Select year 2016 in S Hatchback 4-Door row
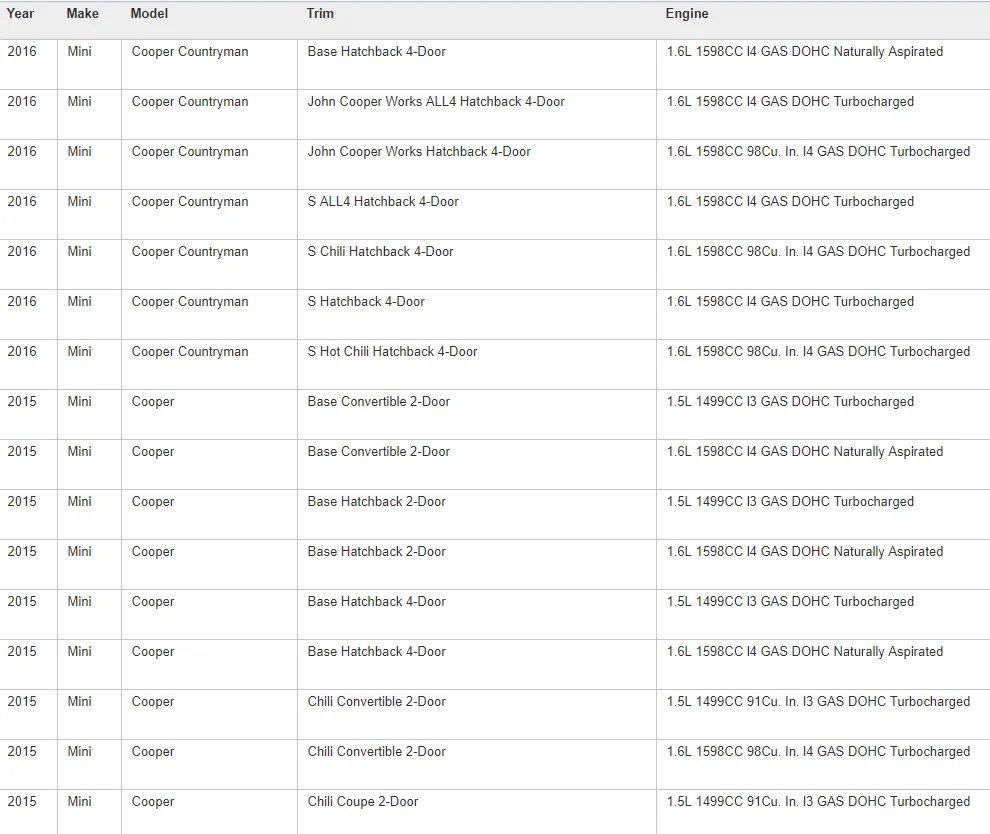Image resolution: width=990 pixels, height=834 pixels. click(x=21, y=302)
